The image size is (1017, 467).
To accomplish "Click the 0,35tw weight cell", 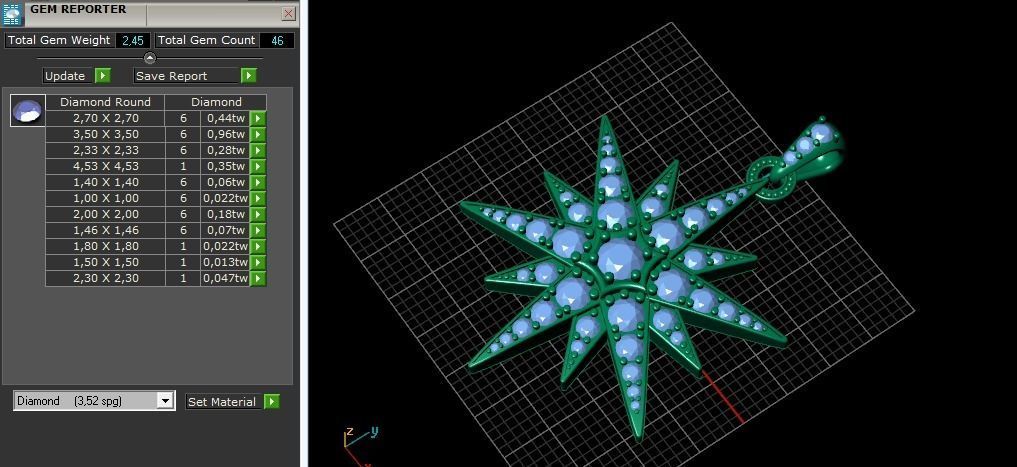I will (x=226, y=167).
